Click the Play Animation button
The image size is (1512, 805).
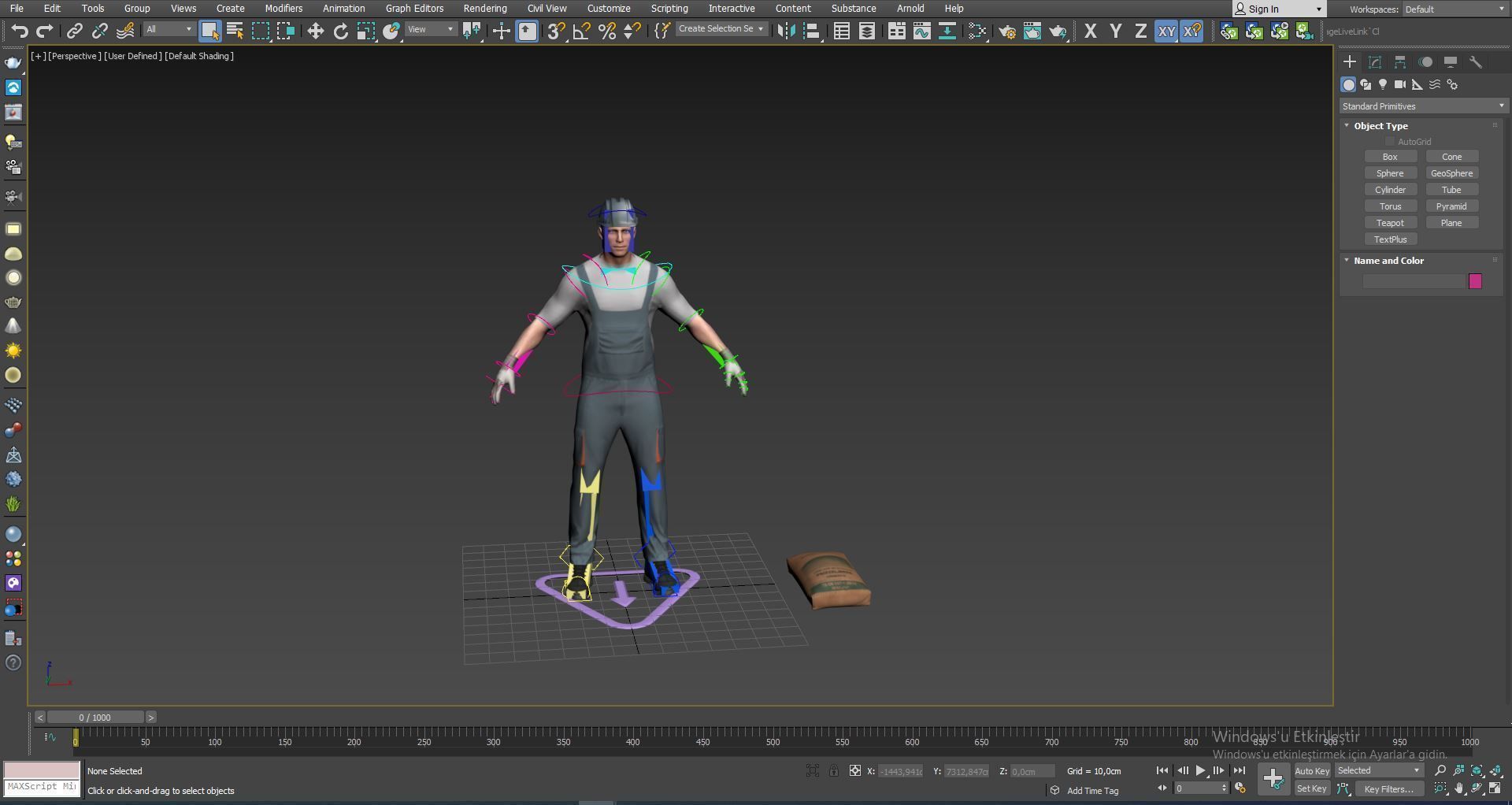click(1200, 771)
